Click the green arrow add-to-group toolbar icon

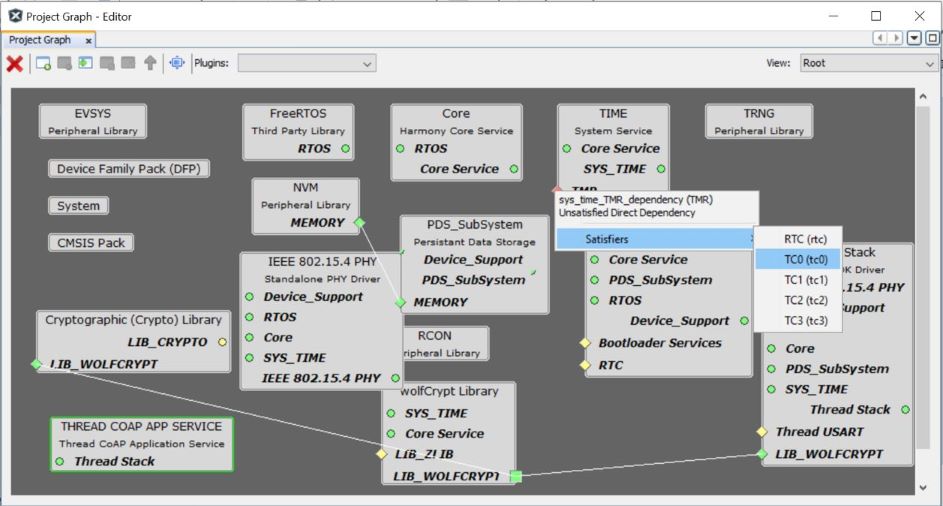click(x=85, y=63)
